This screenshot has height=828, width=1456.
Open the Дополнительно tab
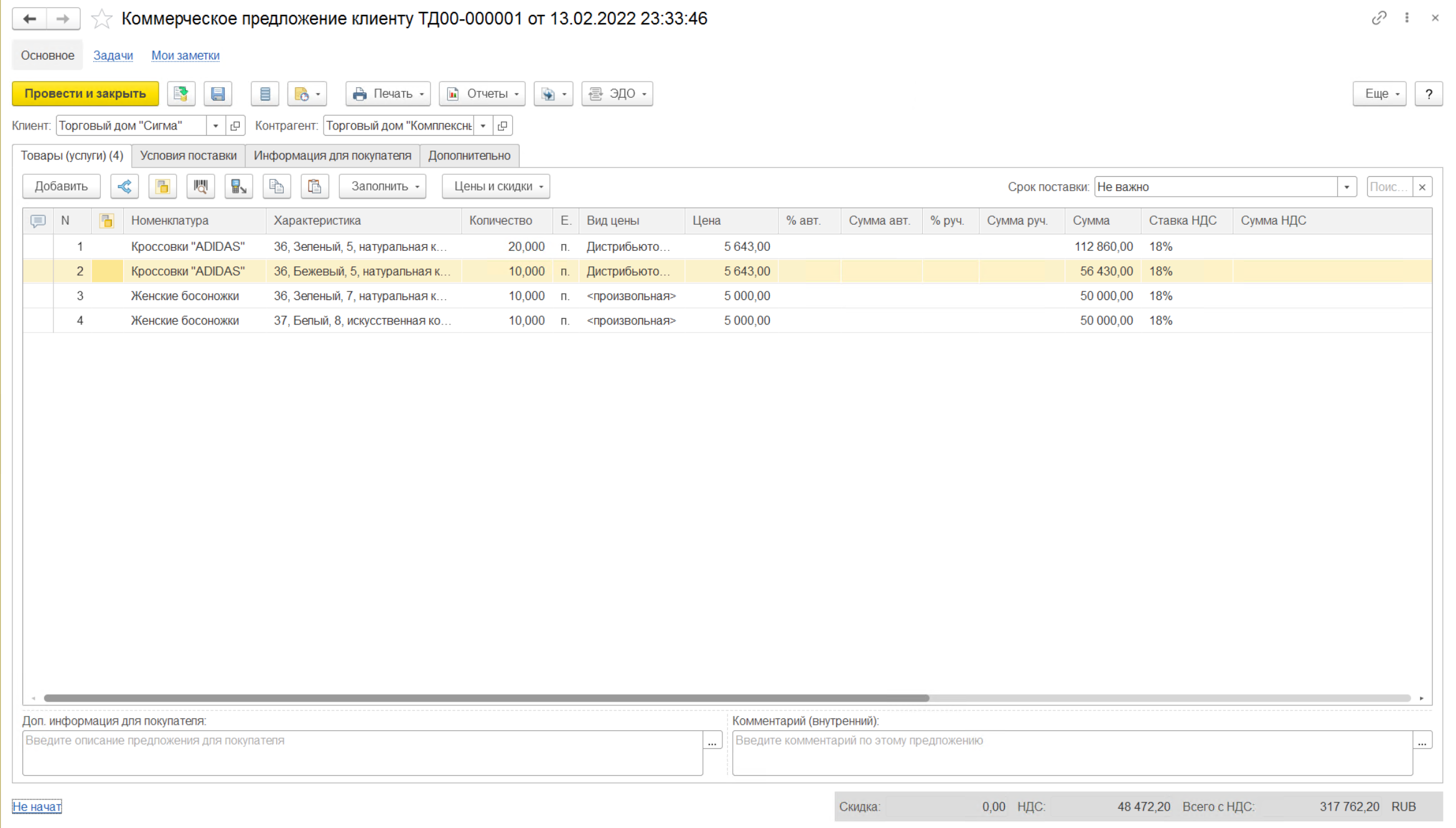point(469,156)
